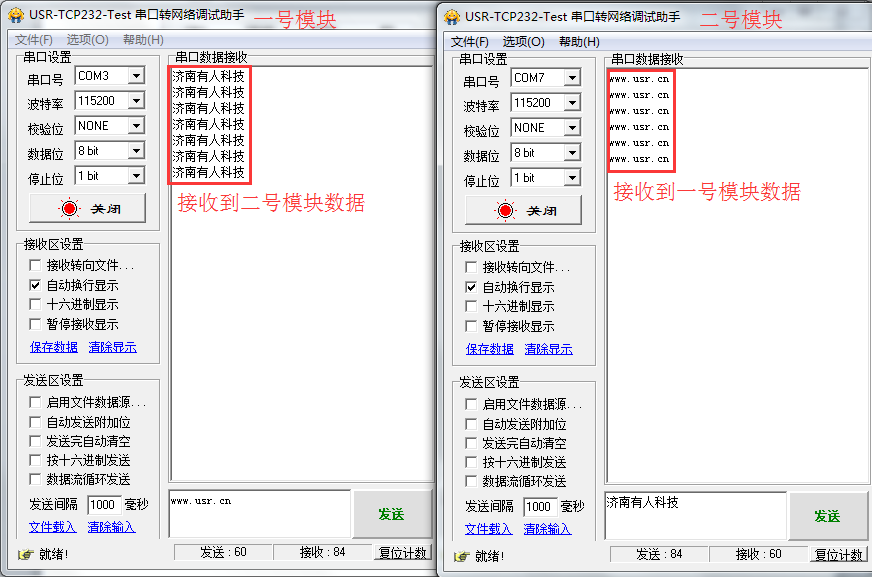Enable 数据流循环发送 in the right window

(x=472, y=481)
